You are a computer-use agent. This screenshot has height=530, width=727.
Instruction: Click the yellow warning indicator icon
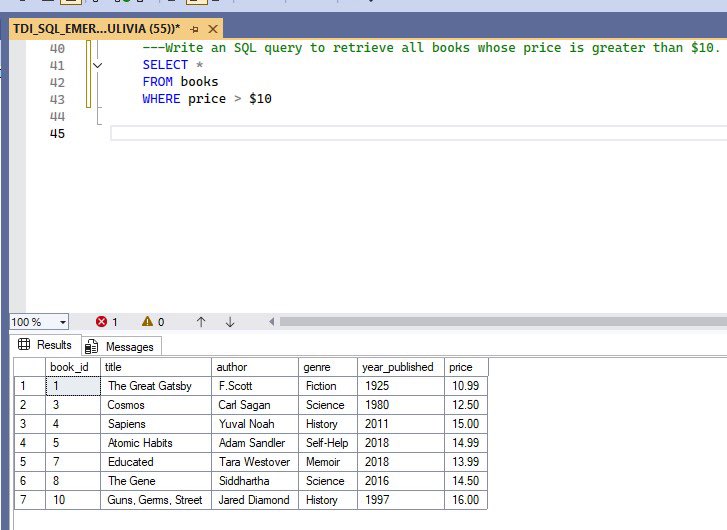[147, 322]
